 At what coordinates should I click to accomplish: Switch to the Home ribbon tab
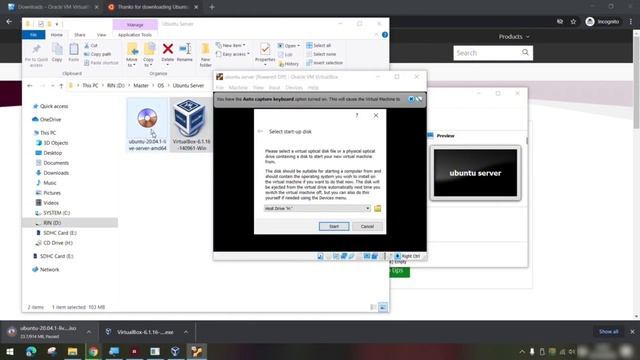tap(57, 35)
